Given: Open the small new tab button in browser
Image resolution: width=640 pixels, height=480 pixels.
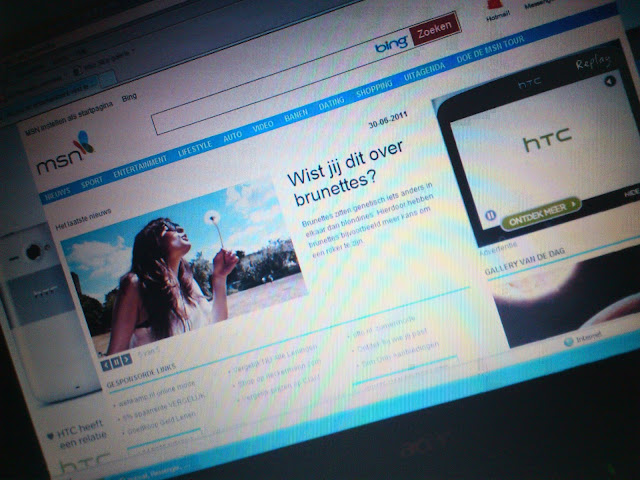Looking at the screenshot, I should (x=107, y=78).
